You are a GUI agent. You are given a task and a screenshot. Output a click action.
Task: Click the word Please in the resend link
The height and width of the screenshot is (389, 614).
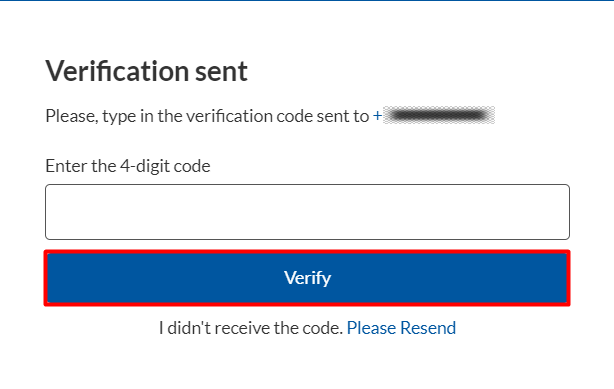point(372,328)
